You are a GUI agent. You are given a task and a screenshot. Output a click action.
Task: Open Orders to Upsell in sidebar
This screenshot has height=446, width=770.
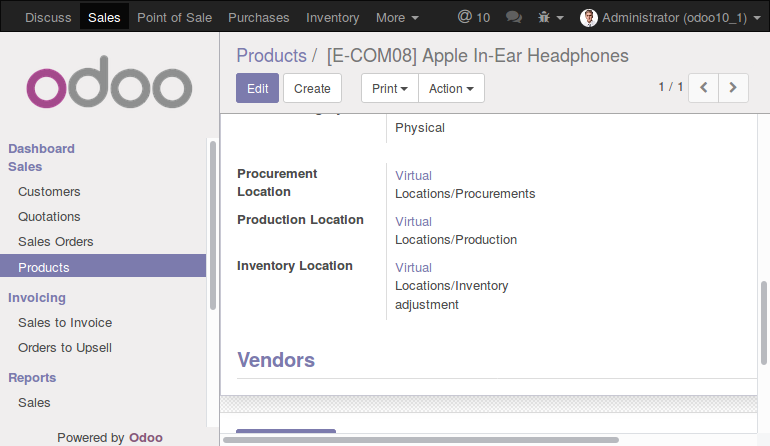click(65, 348)
